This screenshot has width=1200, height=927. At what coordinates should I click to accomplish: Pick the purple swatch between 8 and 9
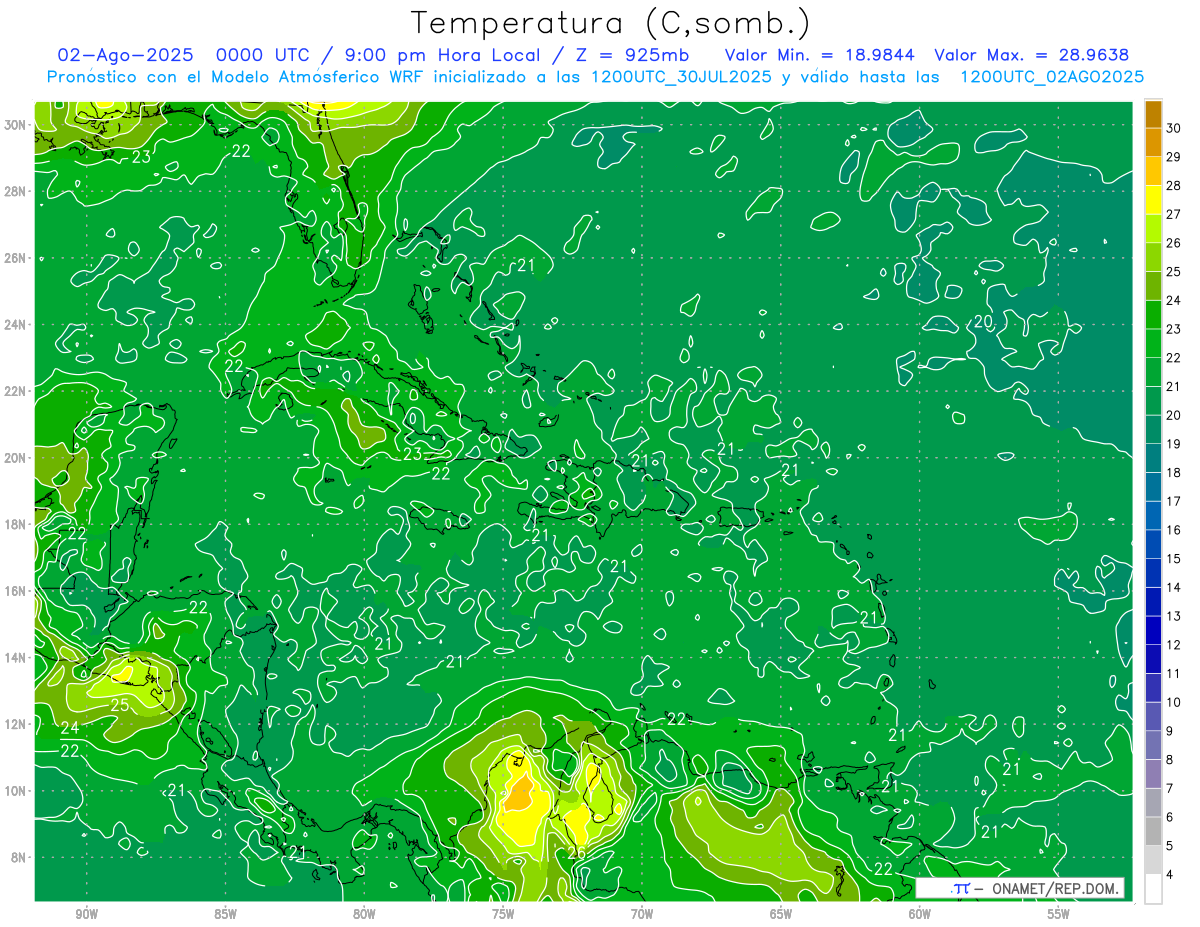pos(1153,745)
